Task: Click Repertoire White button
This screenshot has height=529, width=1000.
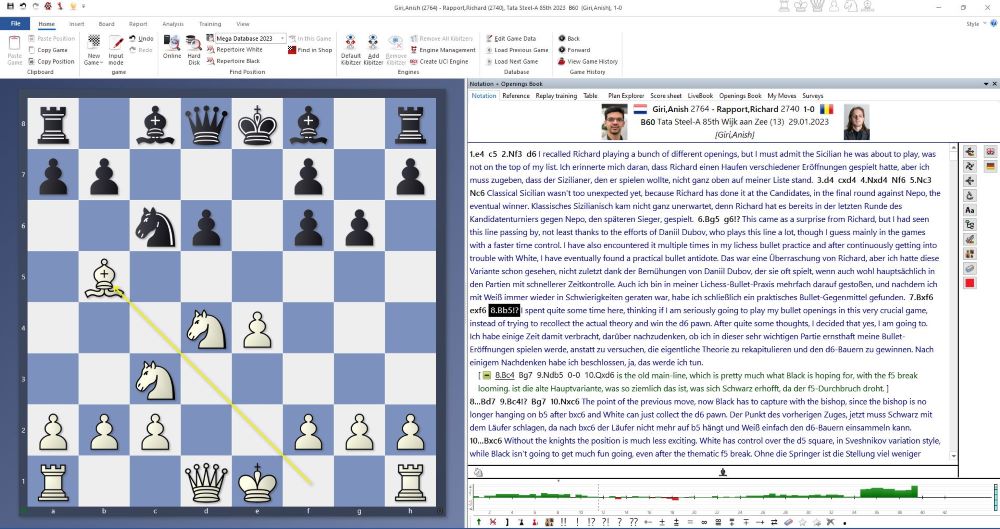Action: [234, 50]
